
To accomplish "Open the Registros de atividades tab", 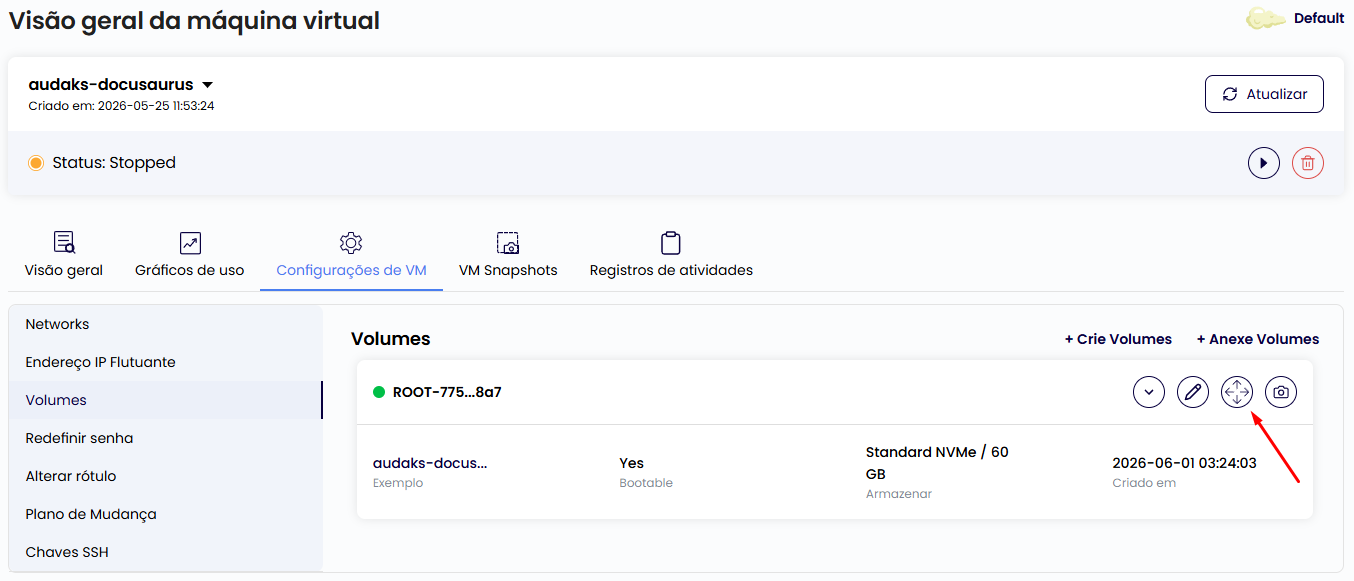I will pyautogui.click(x=671, y=256).
